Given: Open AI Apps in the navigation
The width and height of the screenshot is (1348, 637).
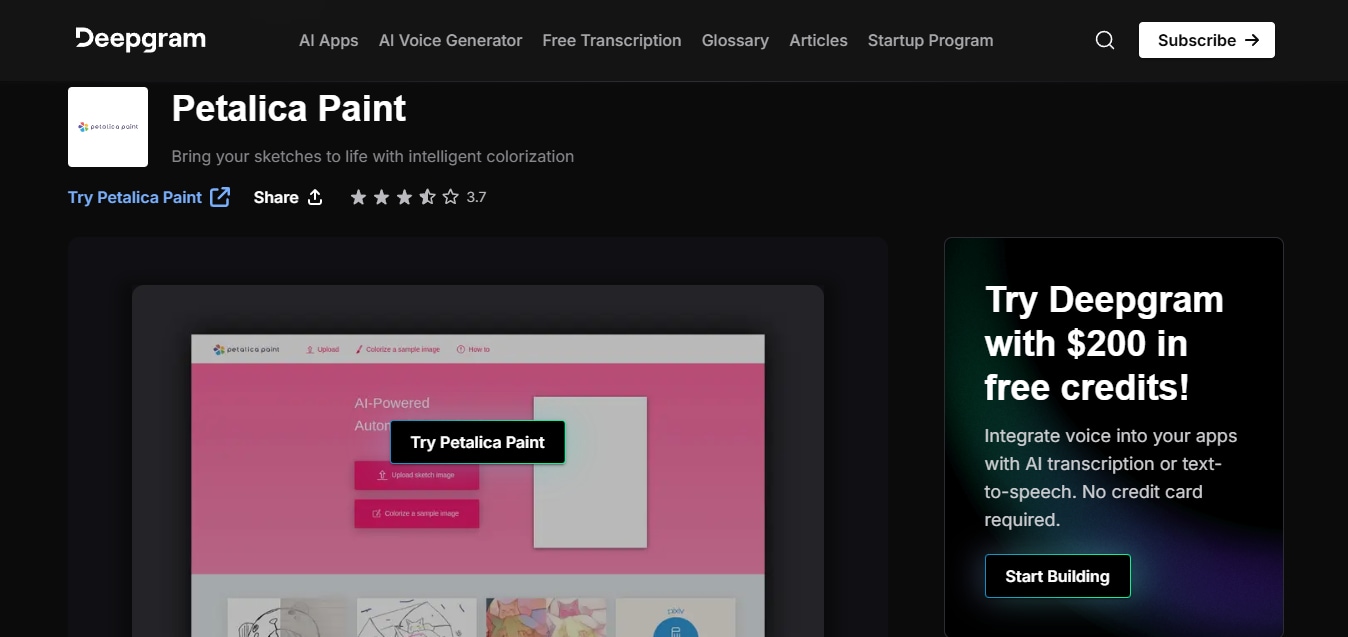Looking at the screenshot, I should (329, 40).
